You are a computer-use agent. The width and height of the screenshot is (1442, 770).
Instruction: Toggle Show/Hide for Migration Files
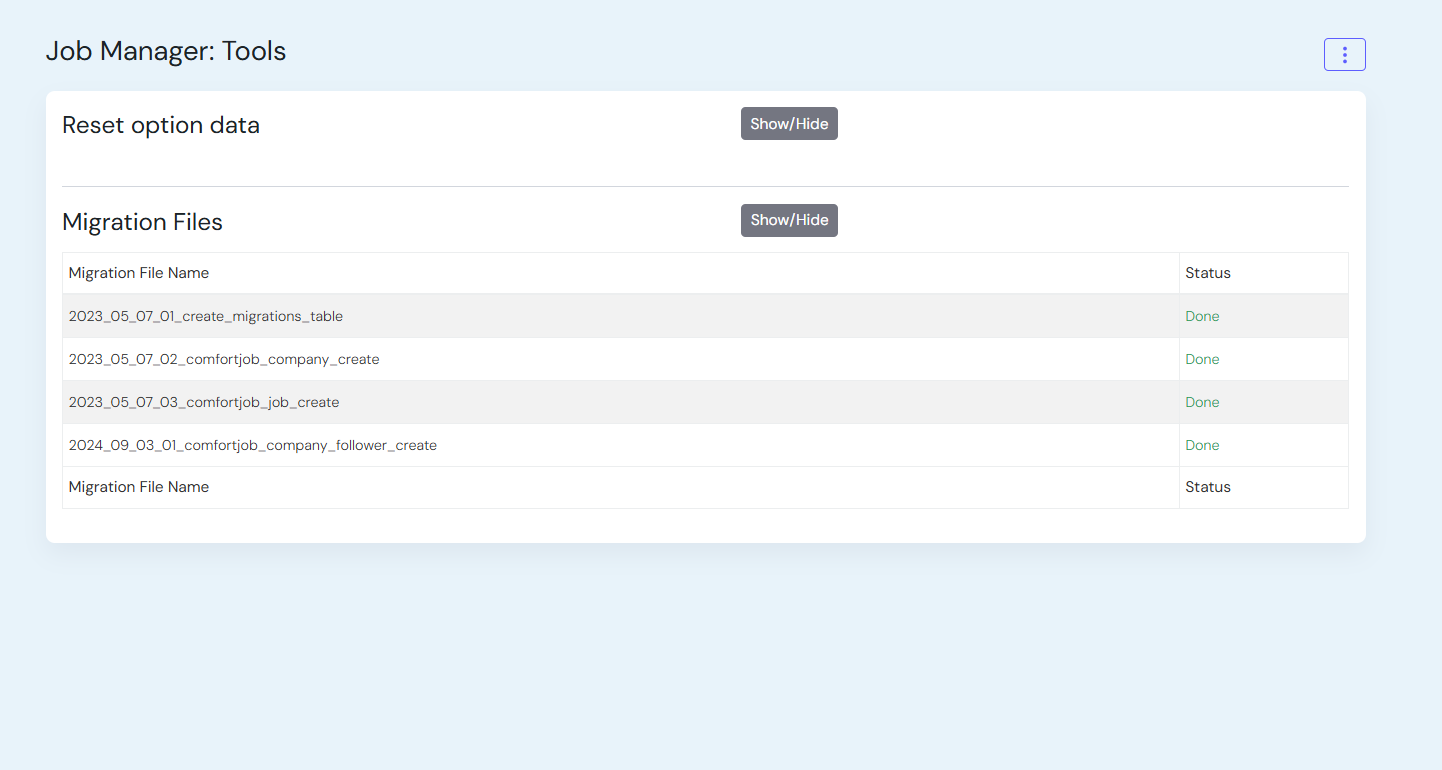[789, 220]
